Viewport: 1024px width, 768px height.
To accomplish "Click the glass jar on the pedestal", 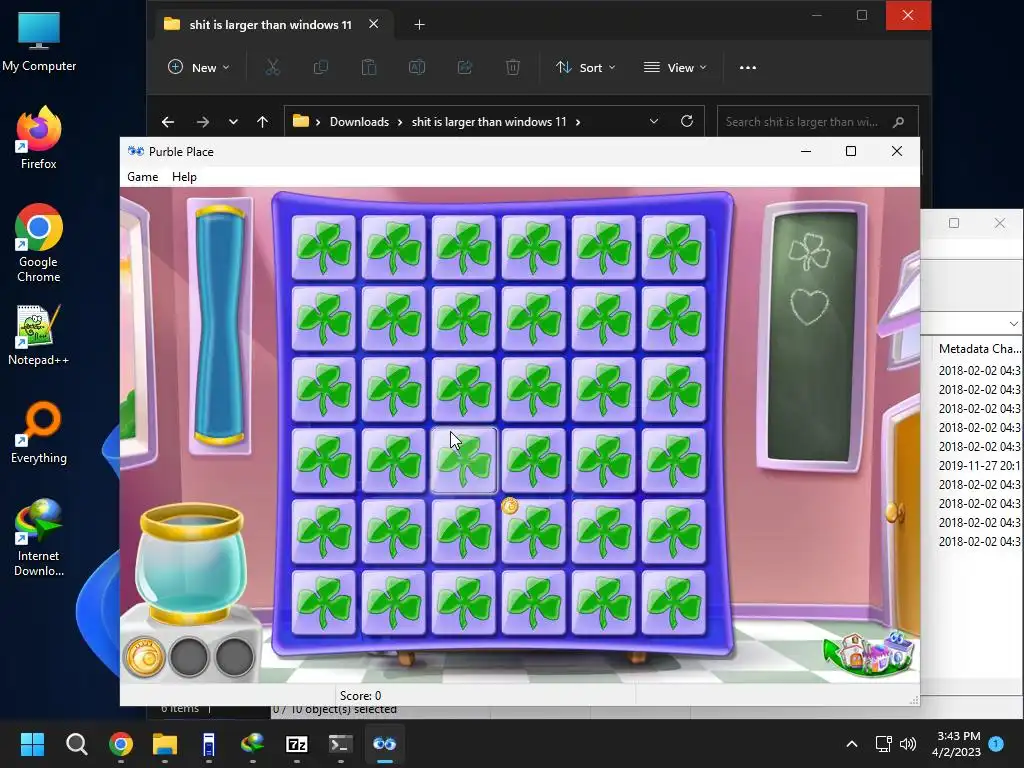I will pyautogui.click(x=191, y=562).
